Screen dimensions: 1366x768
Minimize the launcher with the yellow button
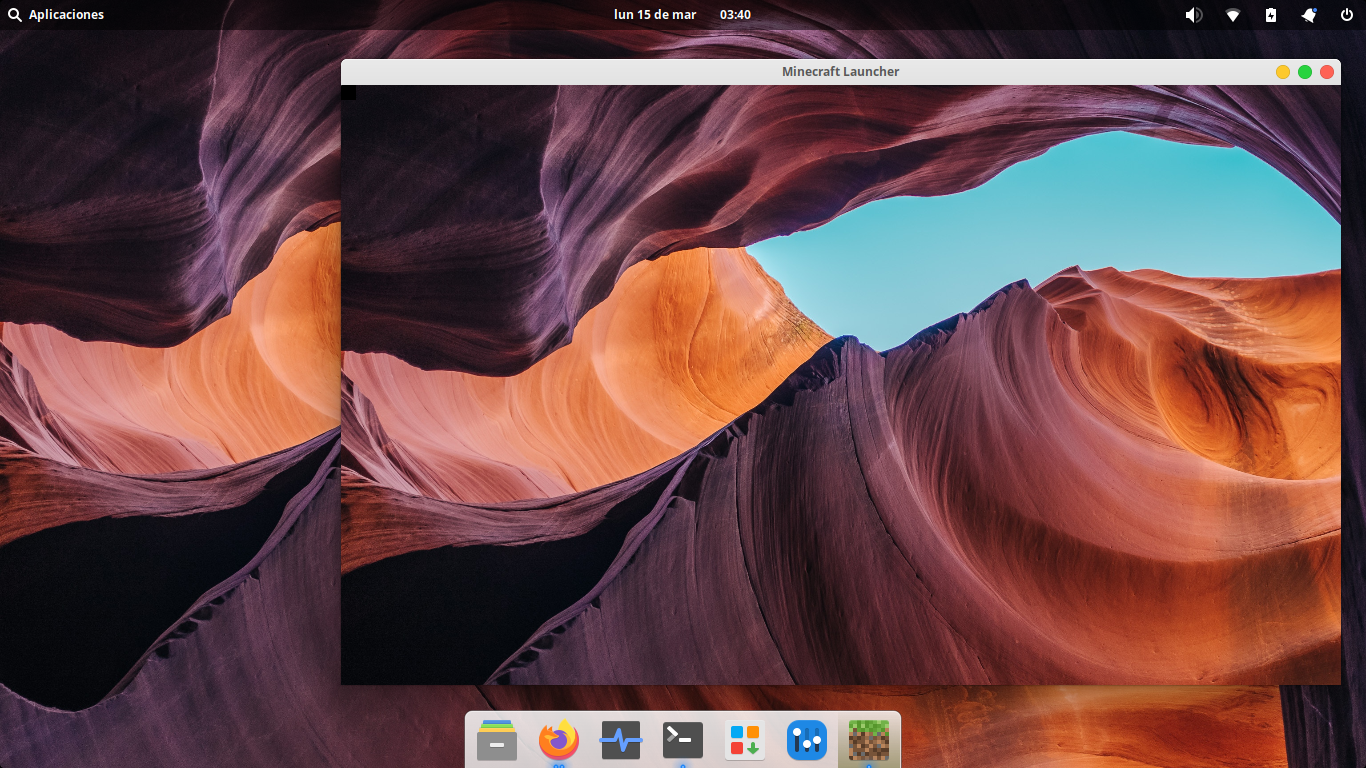[x=1283, y=72]
